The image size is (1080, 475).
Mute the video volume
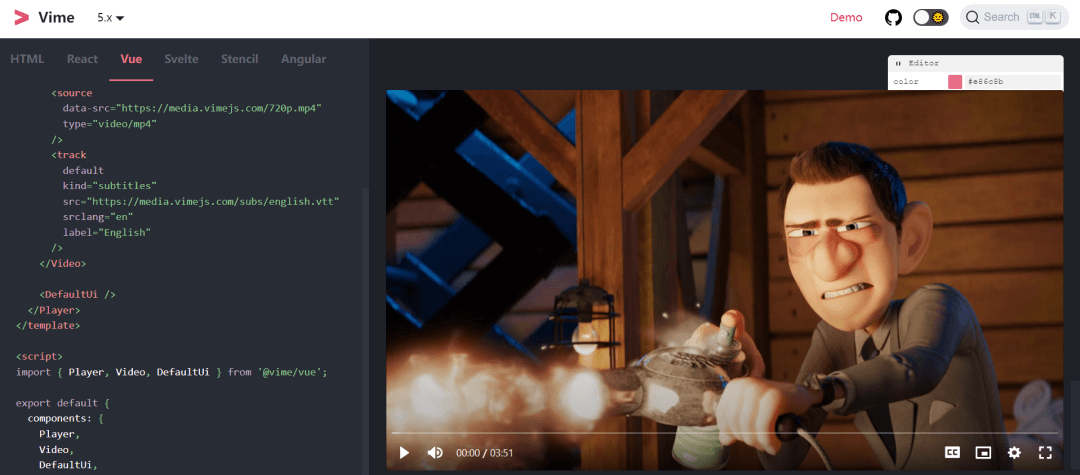tap(435, 452)
